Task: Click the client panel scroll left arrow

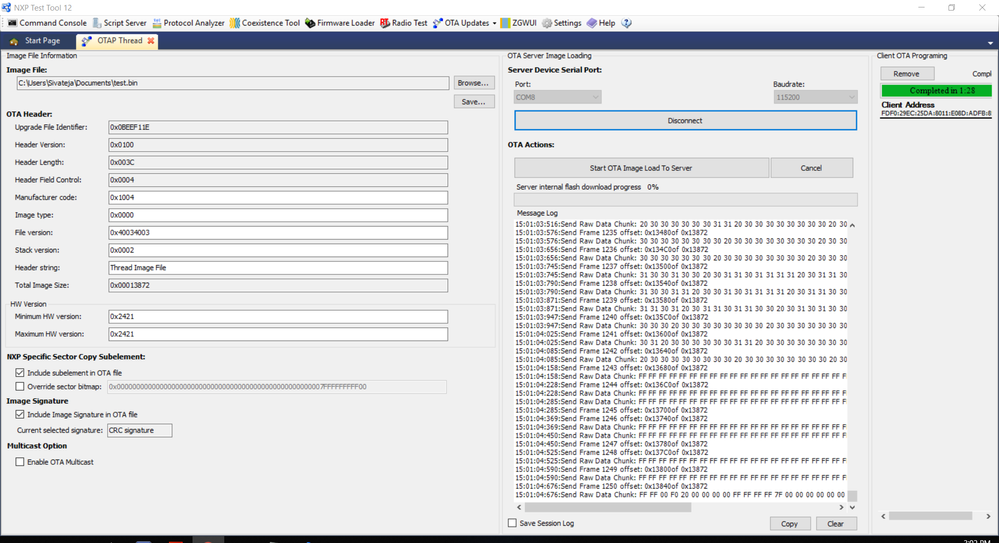Action: 884,516
